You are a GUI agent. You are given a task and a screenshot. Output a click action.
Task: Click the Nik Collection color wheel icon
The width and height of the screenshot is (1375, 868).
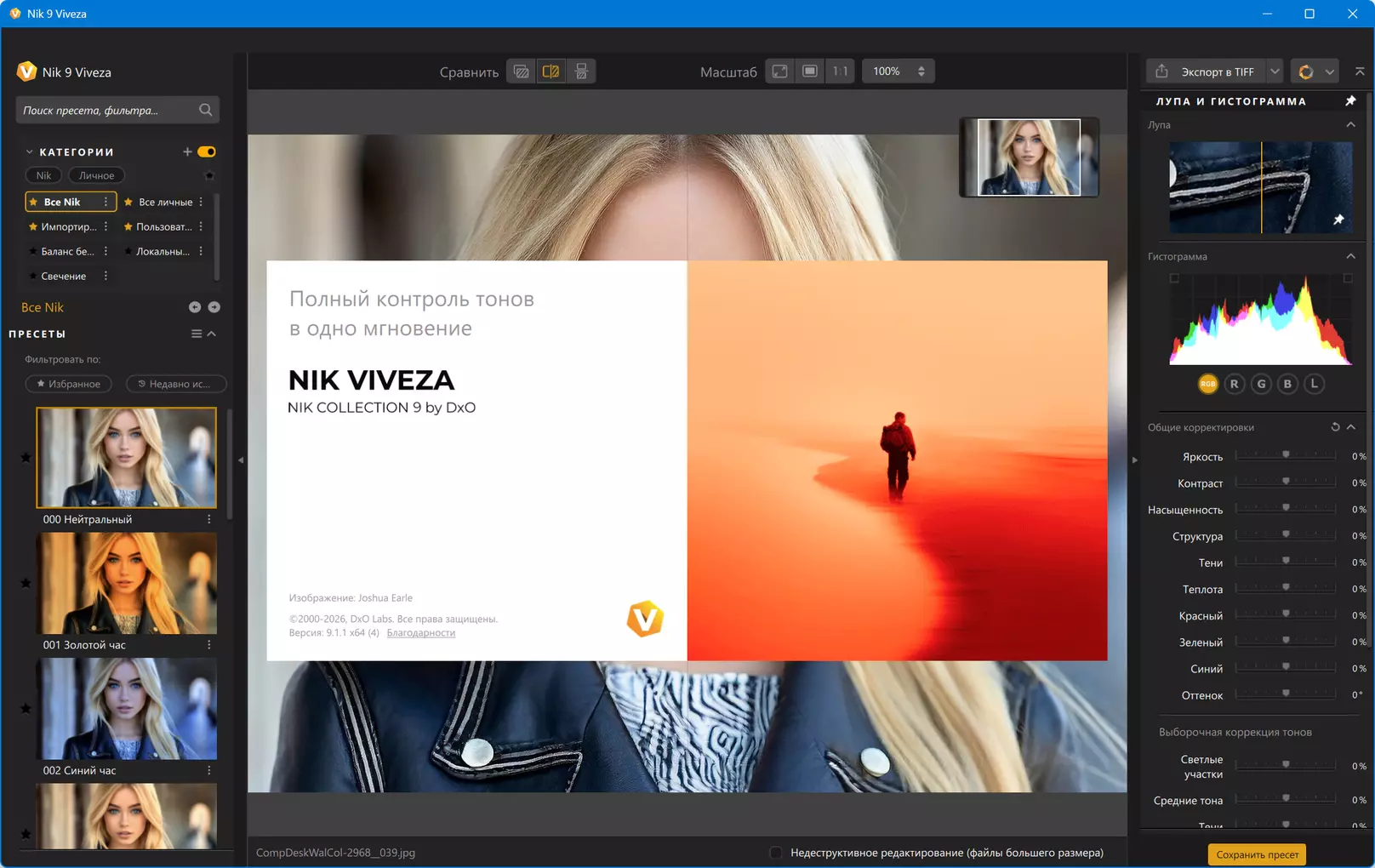pyautogui.click(x=1306, y=71)
